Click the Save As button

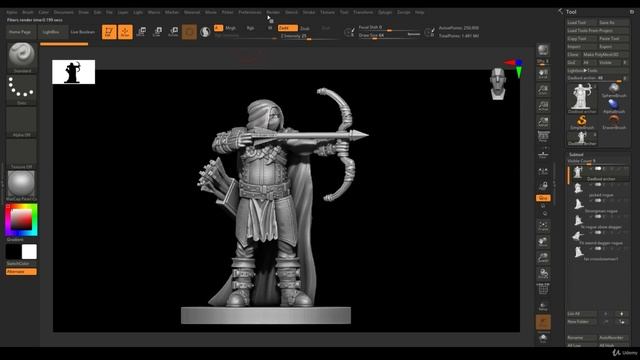(614, 22)
